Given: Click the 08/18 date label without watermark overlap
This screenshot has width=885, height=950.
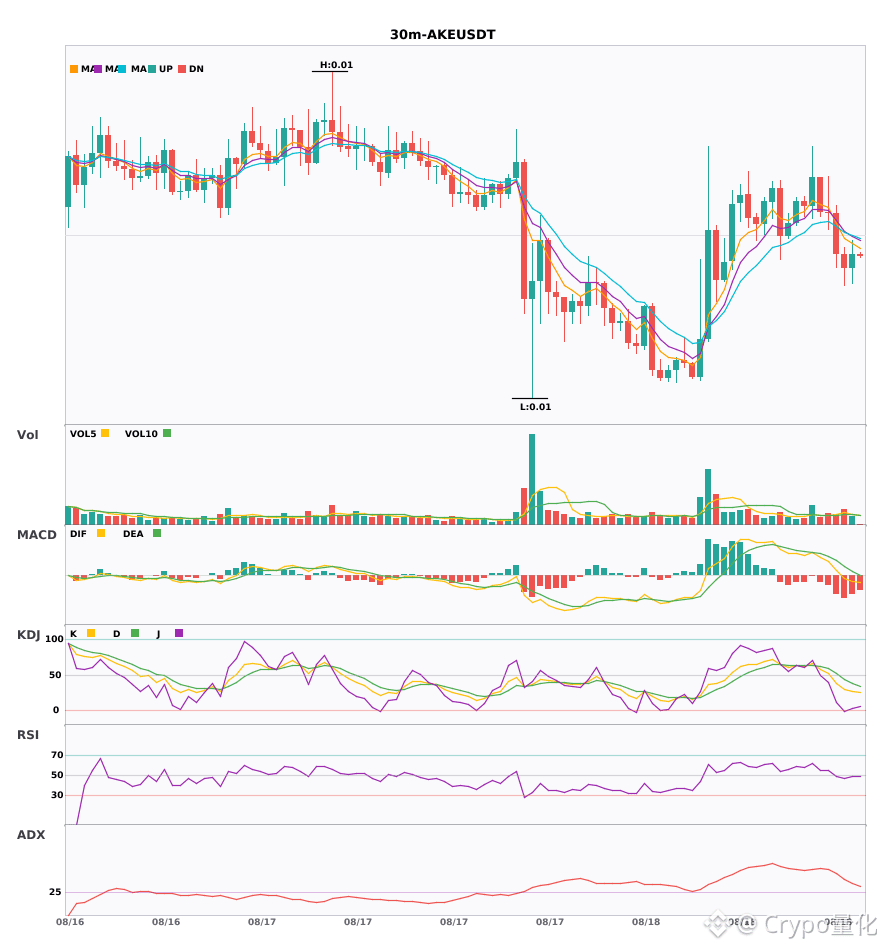Looking at the screenshot, I should [646, 922].
